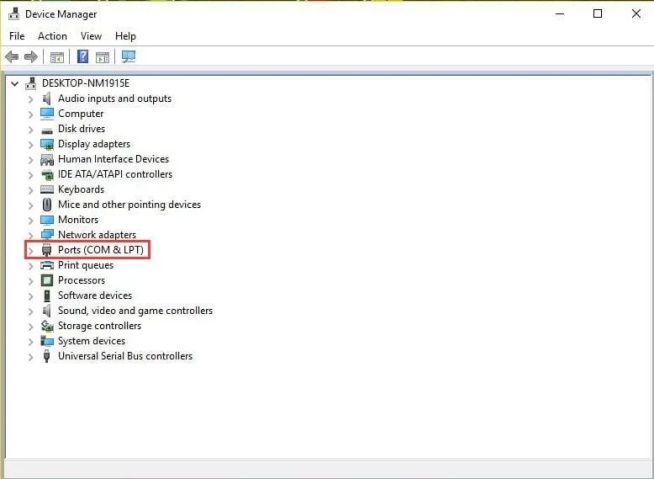Select the Software devices label
Screen dimensions: 654x479
click(95, 295)
